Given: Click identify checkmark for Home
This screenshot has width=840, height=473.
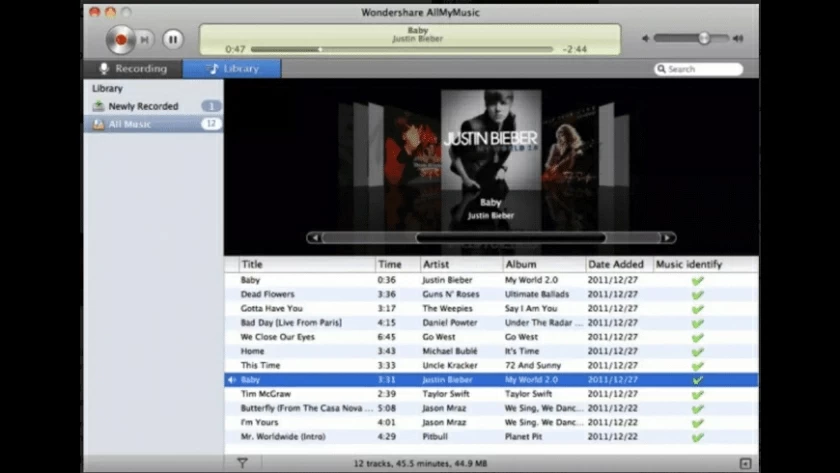Looking at the screenshot, I should pyautogui.click(x=698, y=352).
